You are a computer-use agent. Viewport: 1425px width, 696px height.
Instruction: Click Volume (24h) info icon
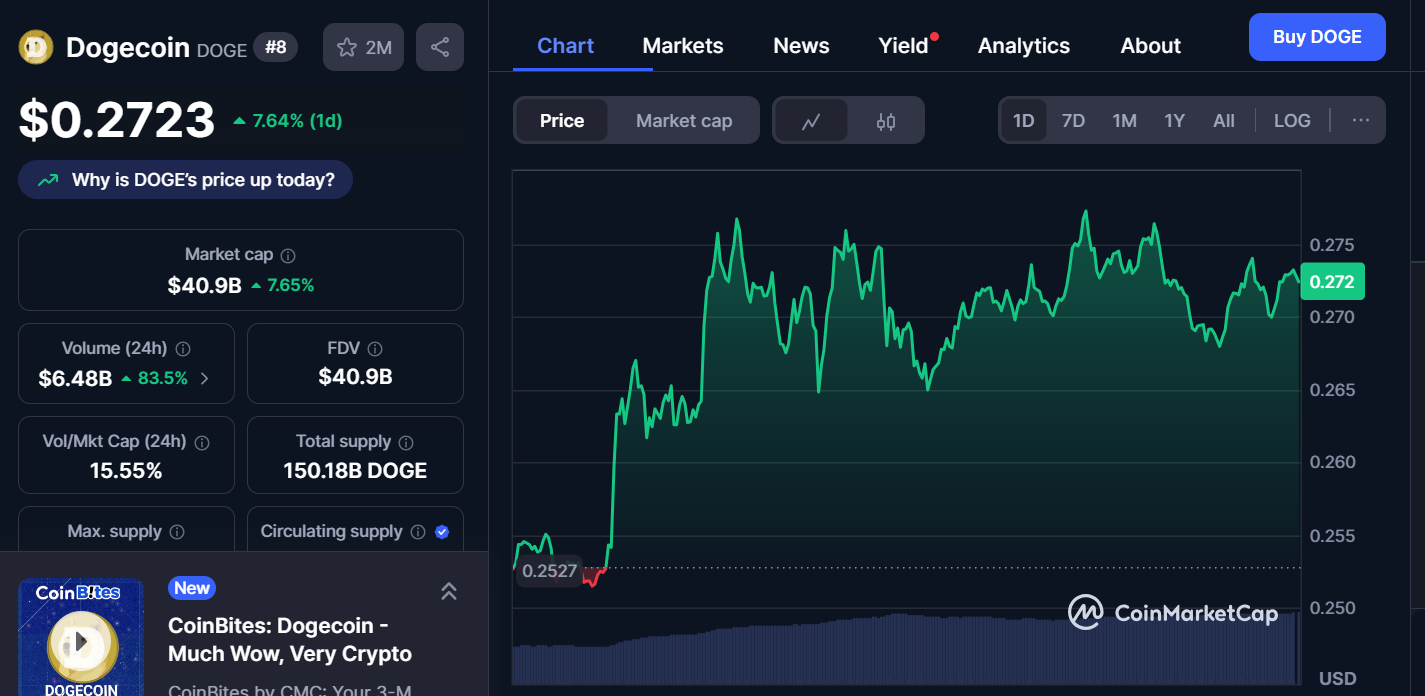(183, 349)
